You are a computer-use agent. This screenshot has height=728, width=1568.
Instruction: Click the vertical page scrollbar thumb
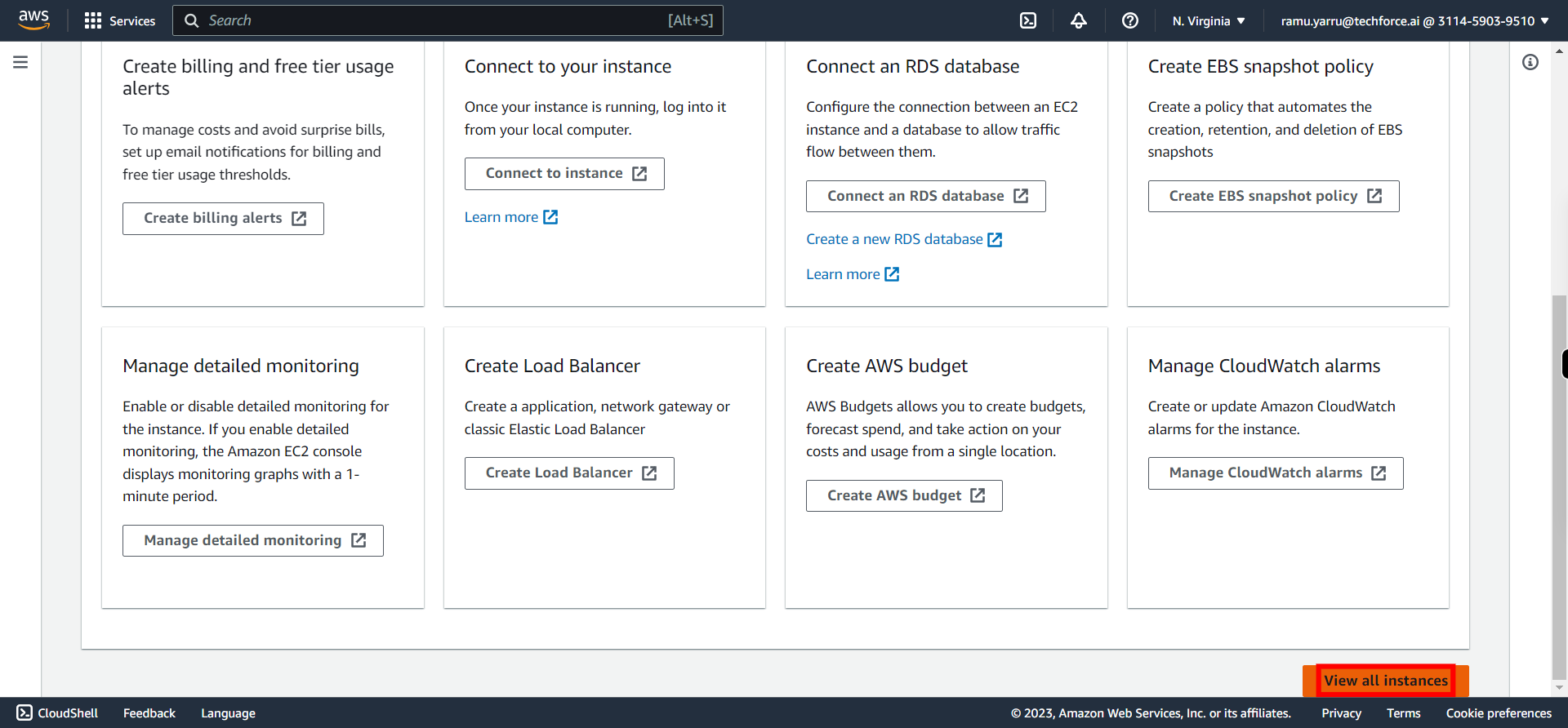tap(1559, 486)
